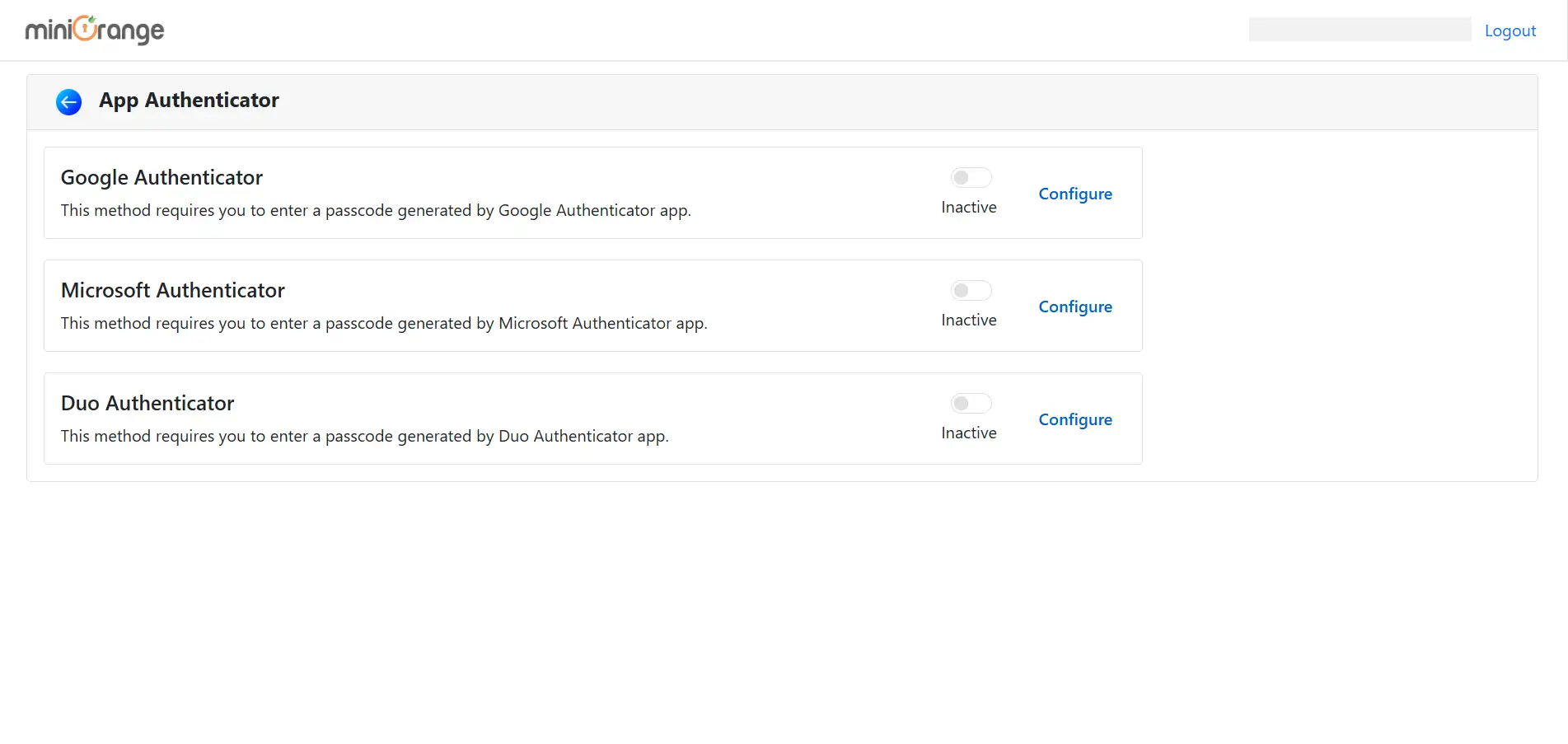The width and height of the screenshot is (1568, 744).
Task: Configure Duo Authenticator
Action: (x=1075, y=419)
